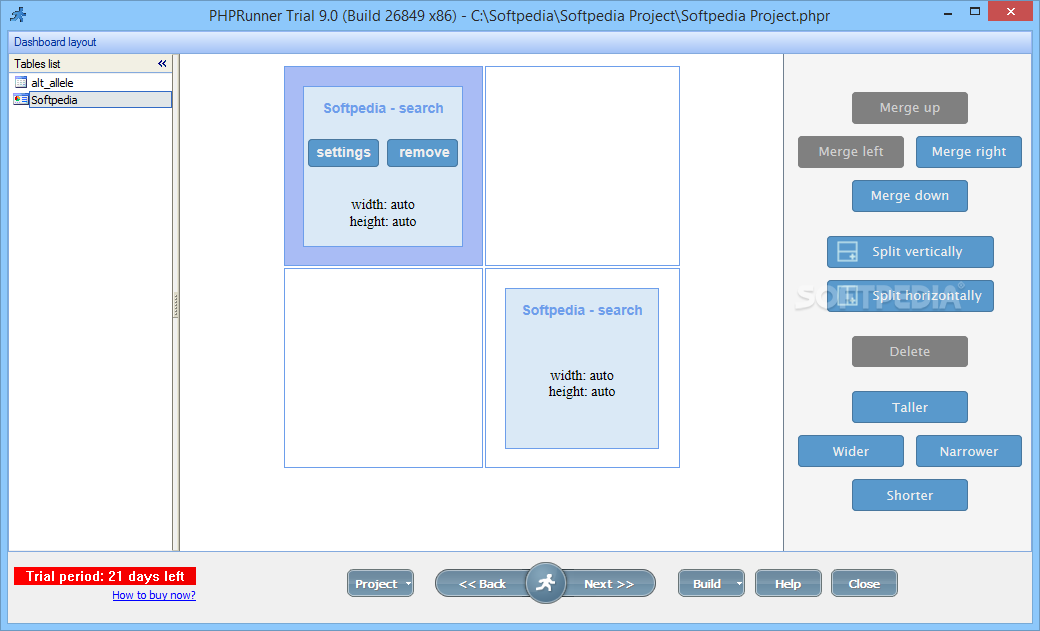
Task: Remove the Softpedia search element
Action: [x=422, y=153]
